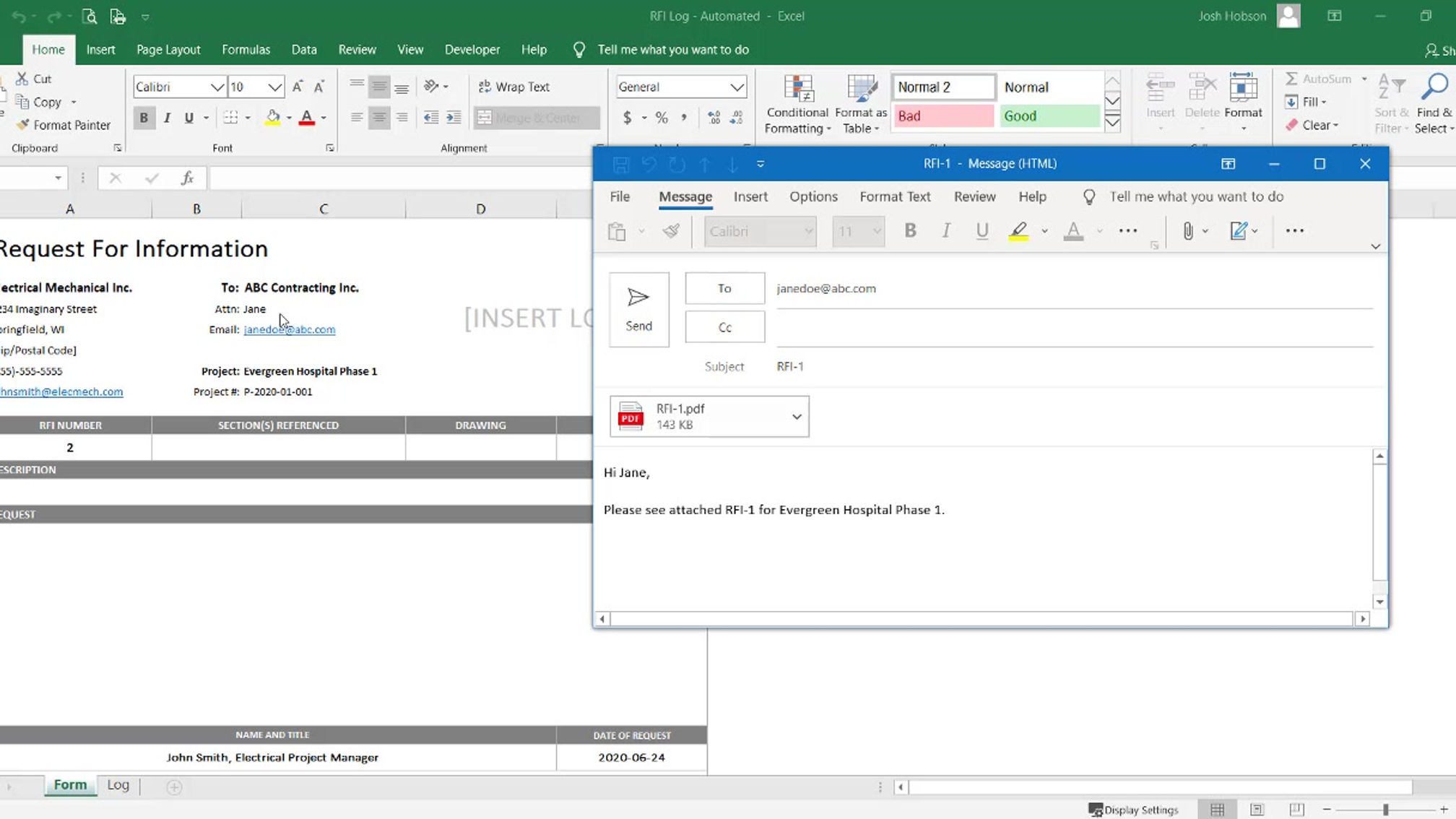Open the Outlook Options tab

tap(813, 196)
